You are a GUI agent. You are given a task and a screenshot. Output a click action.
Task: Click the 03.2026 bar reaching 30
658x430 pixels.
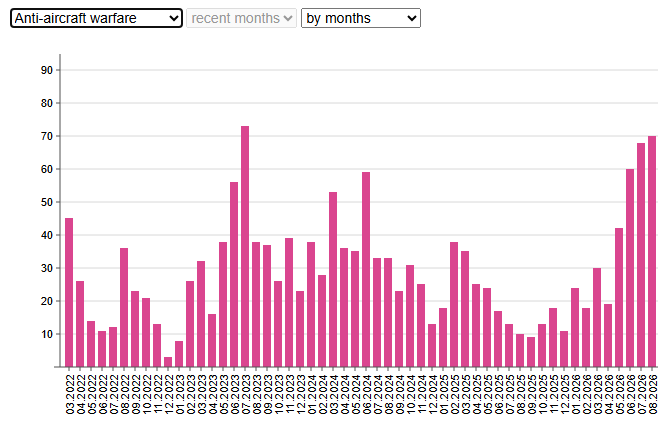click(597, 317)
